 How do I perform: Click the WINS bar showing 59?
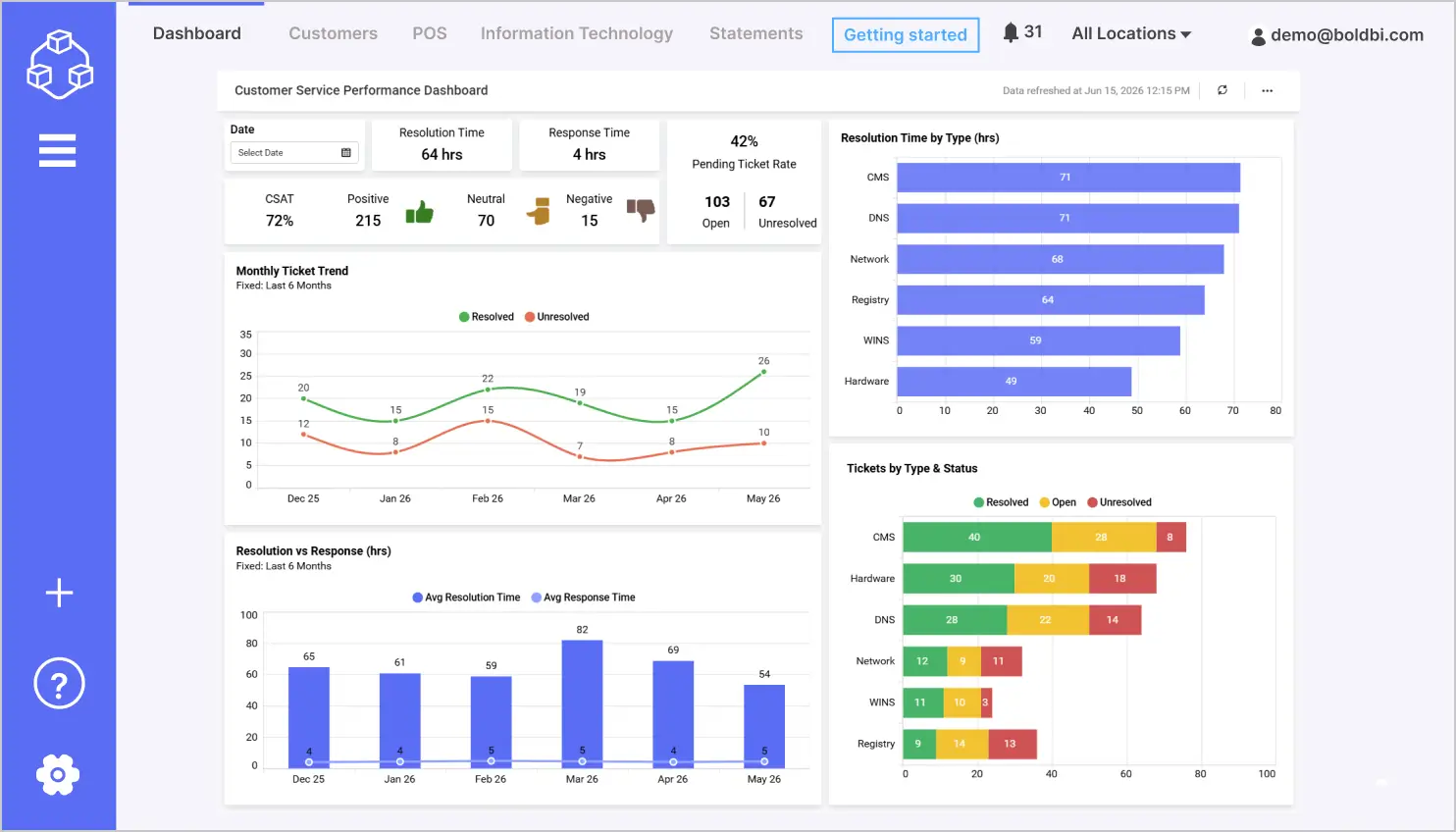point(1039,340)
